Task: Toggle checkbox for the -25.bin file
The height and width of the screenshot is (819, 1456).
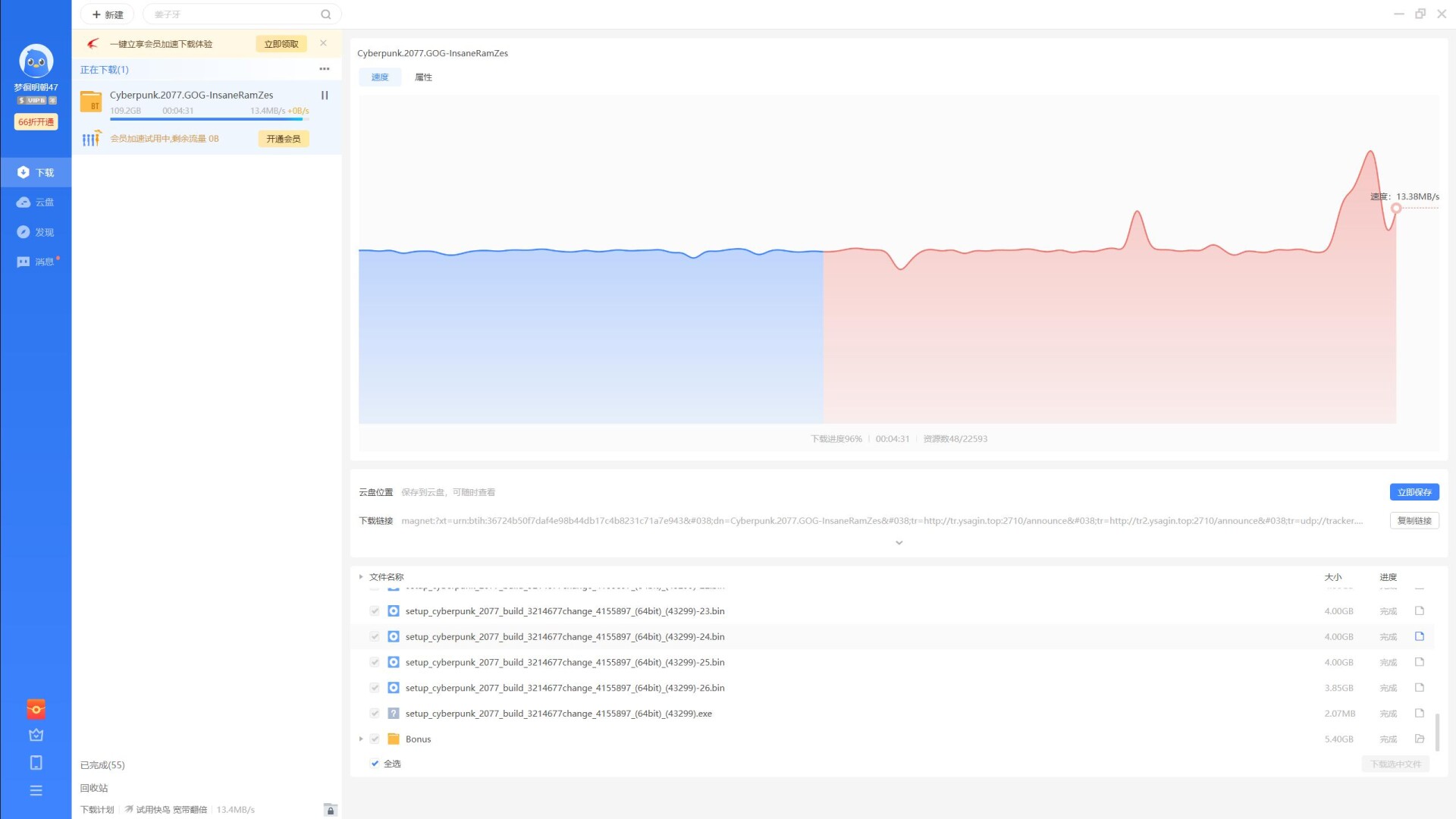Action: click(375, 662)
